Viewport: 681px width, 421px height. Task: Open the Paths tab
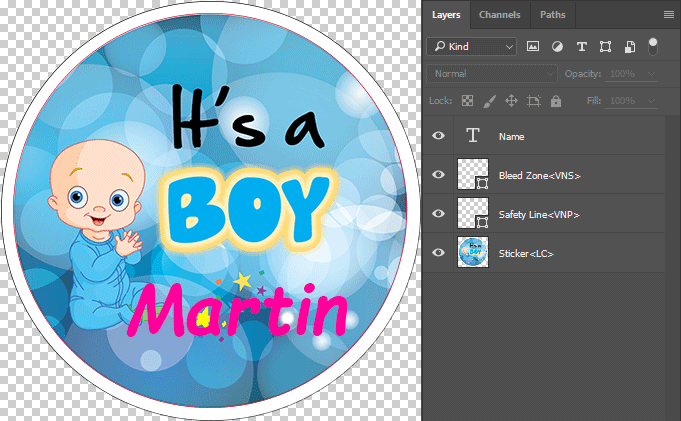pyautogui.click(x=552, y=15)
